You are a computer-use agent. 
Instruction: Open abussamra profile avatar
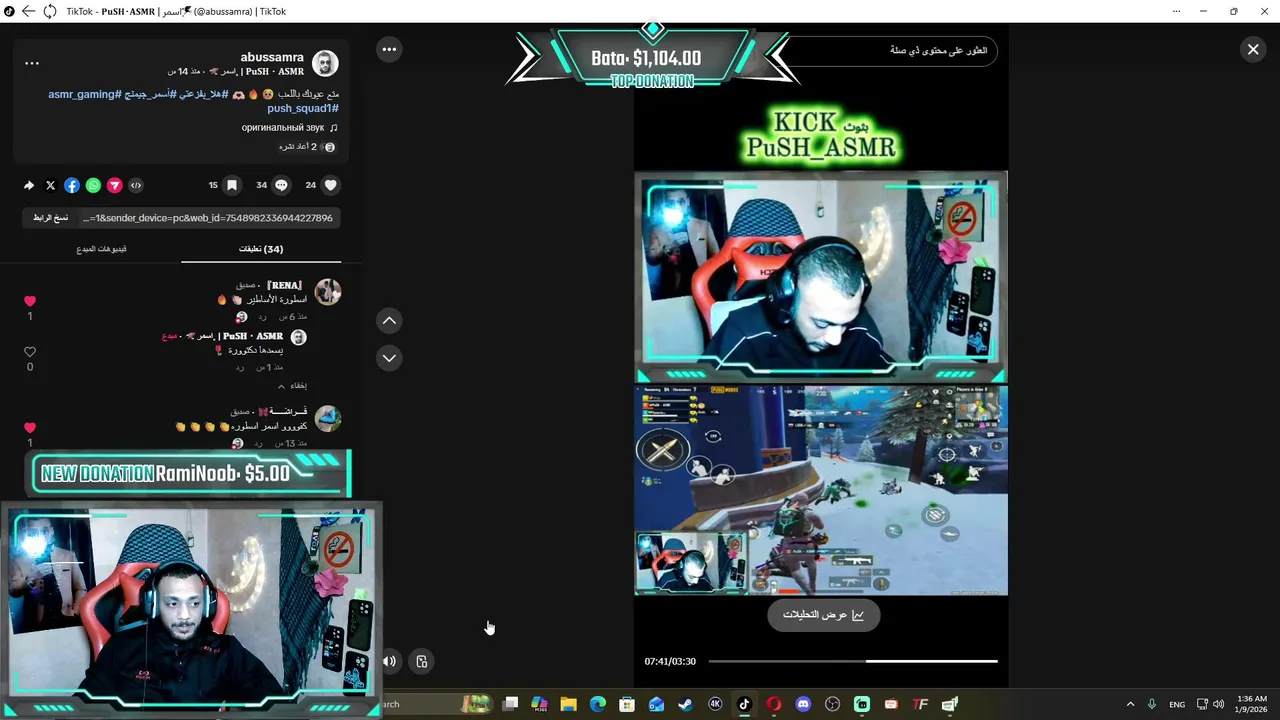[325, 64]
